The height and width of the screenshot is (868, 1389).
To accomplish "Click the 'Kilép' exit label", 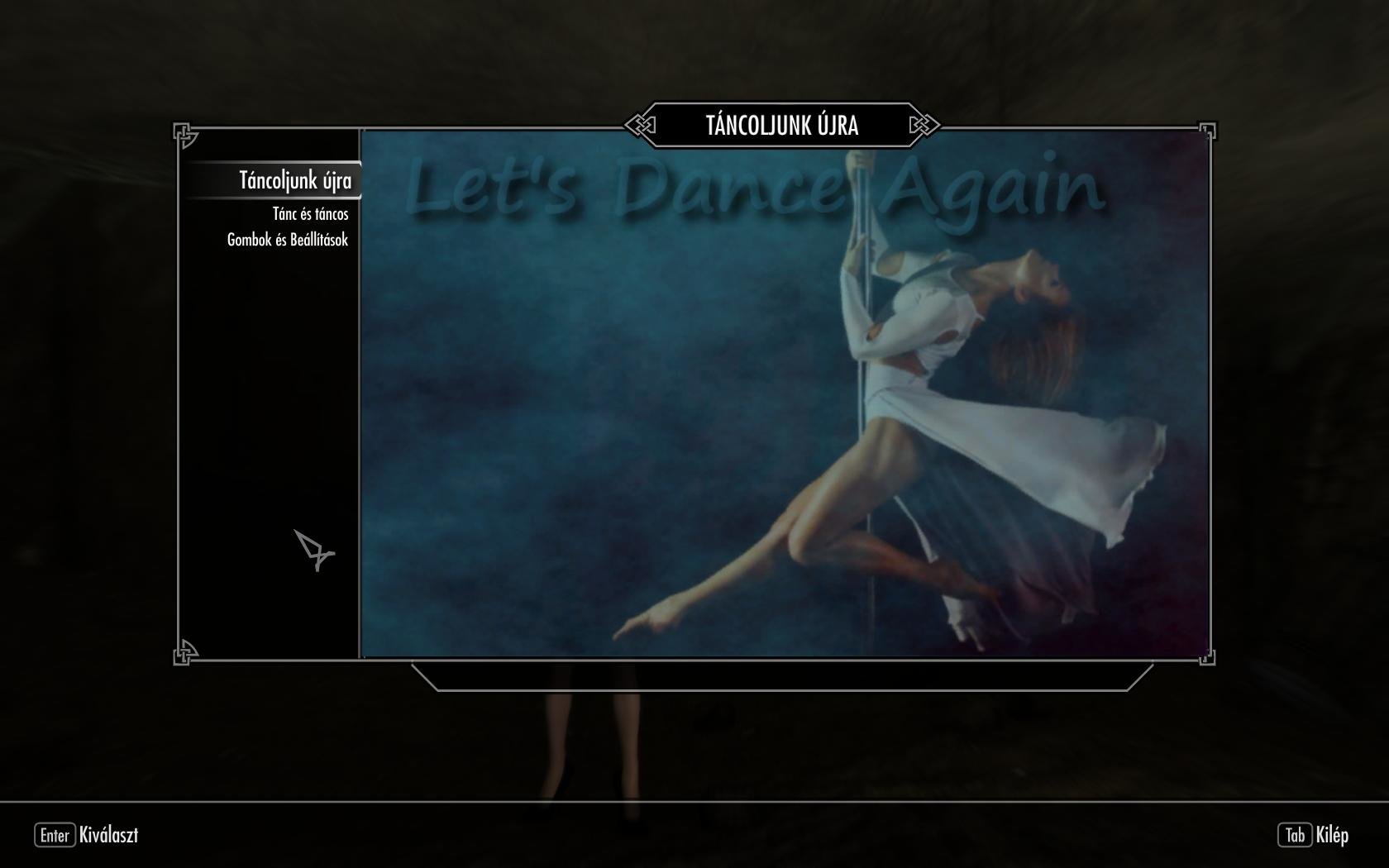I will [x=1332, y=835].
